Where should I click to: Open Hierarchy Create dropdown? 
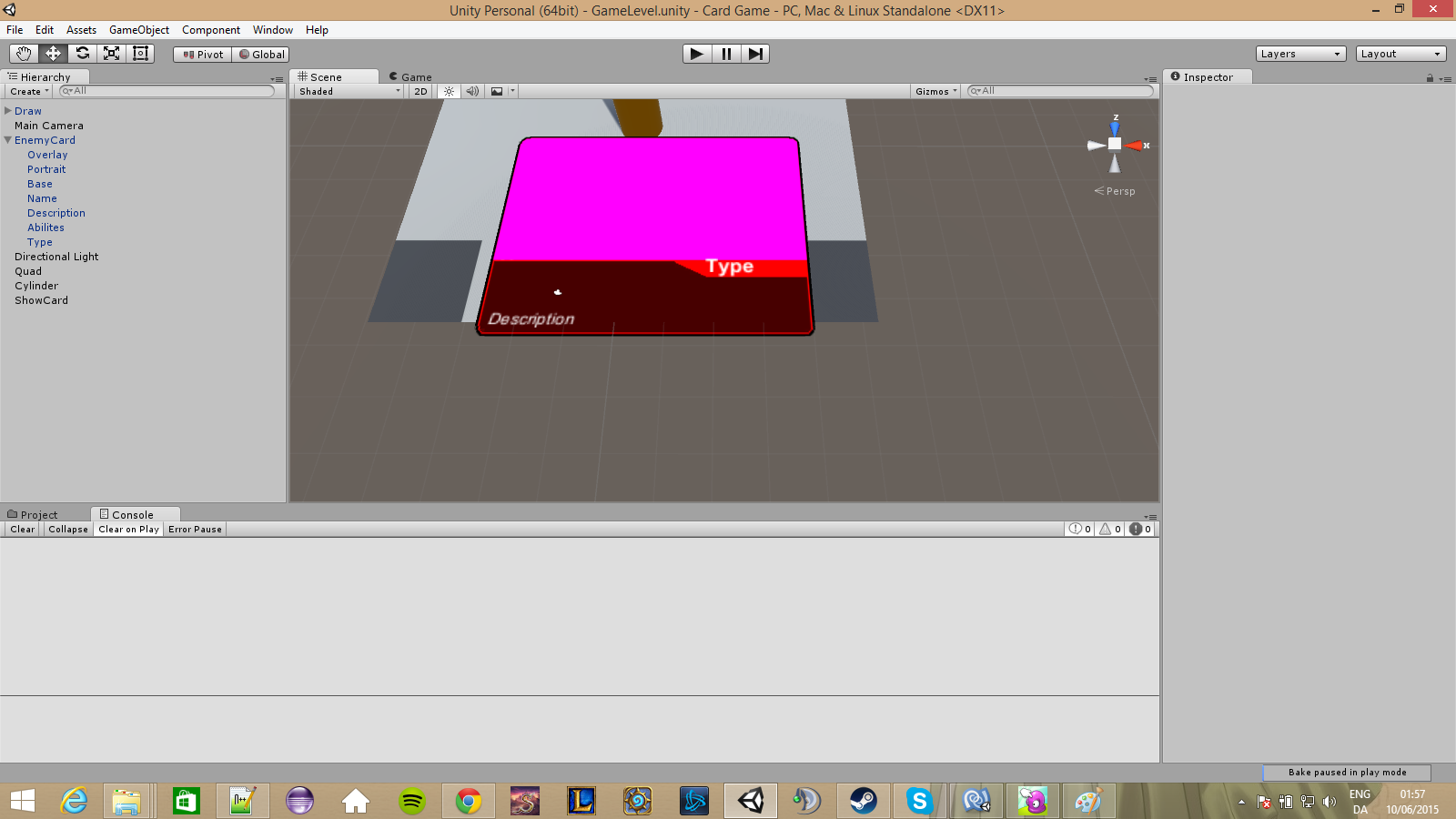(29, 91)
